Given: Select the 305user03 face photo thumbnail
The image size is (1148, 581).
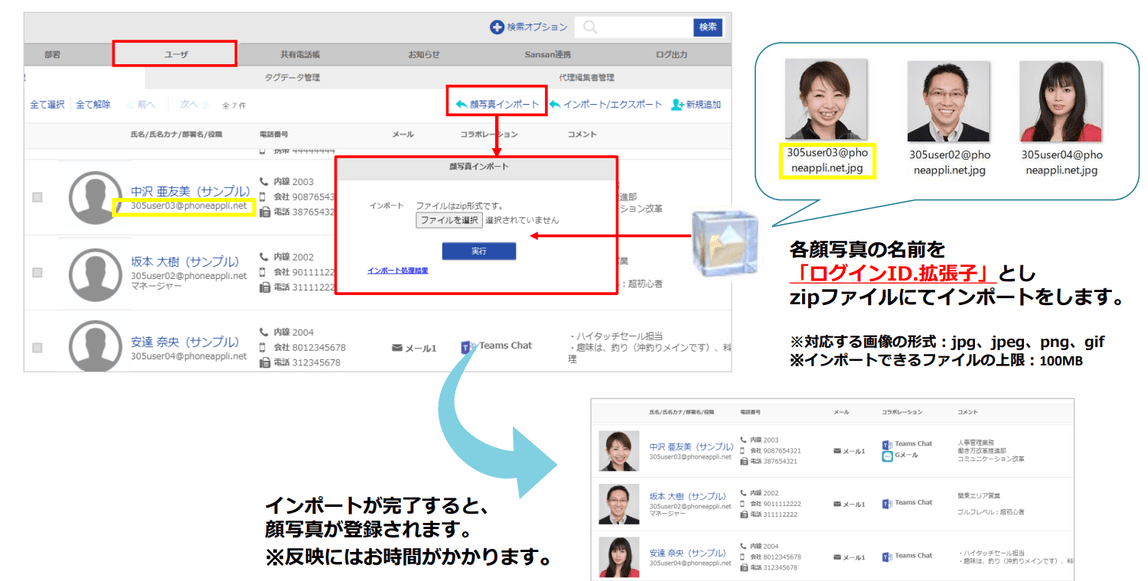Looking at the screenshot, I should [x=827, y=100].
